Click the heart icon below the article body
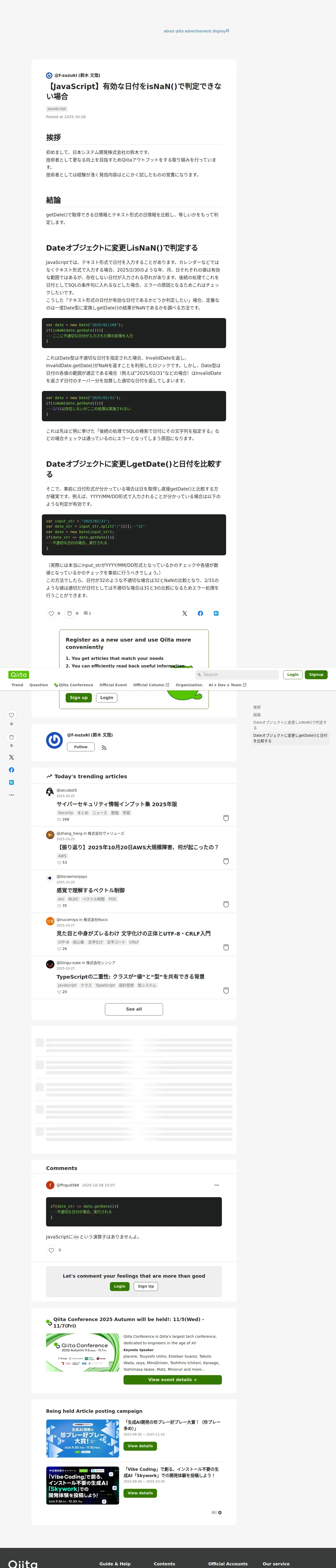 click(51, 614)
